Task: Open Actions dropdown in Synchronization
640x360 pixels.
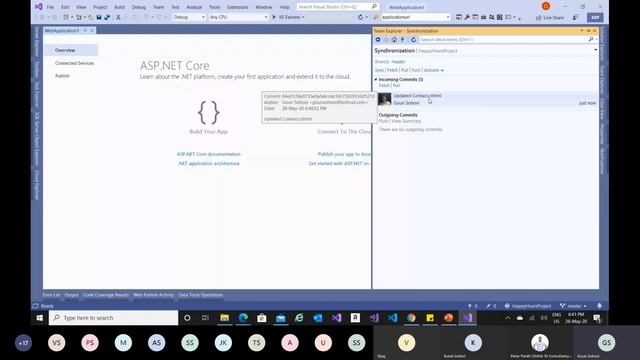Action: 433,70
